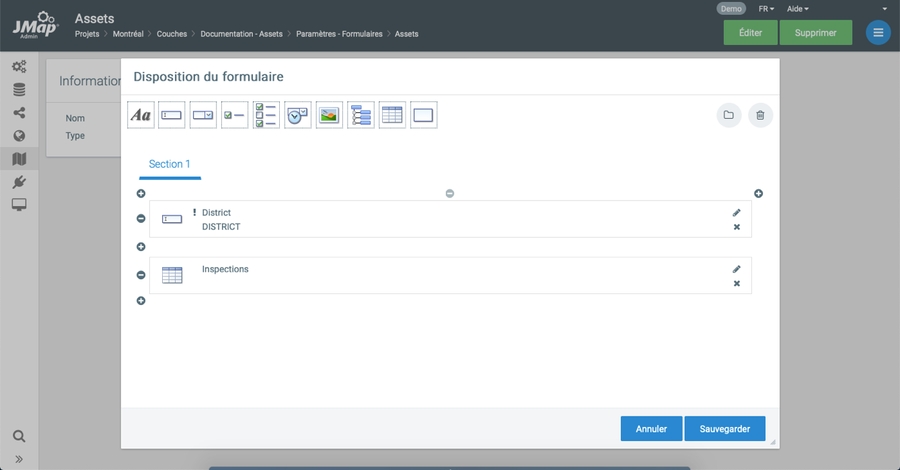Image resolution: width=900 pixels, height=470 pixels.
Task: Select the text label component (Aa)
Action: pyautogui.click(x=141, y=115)
